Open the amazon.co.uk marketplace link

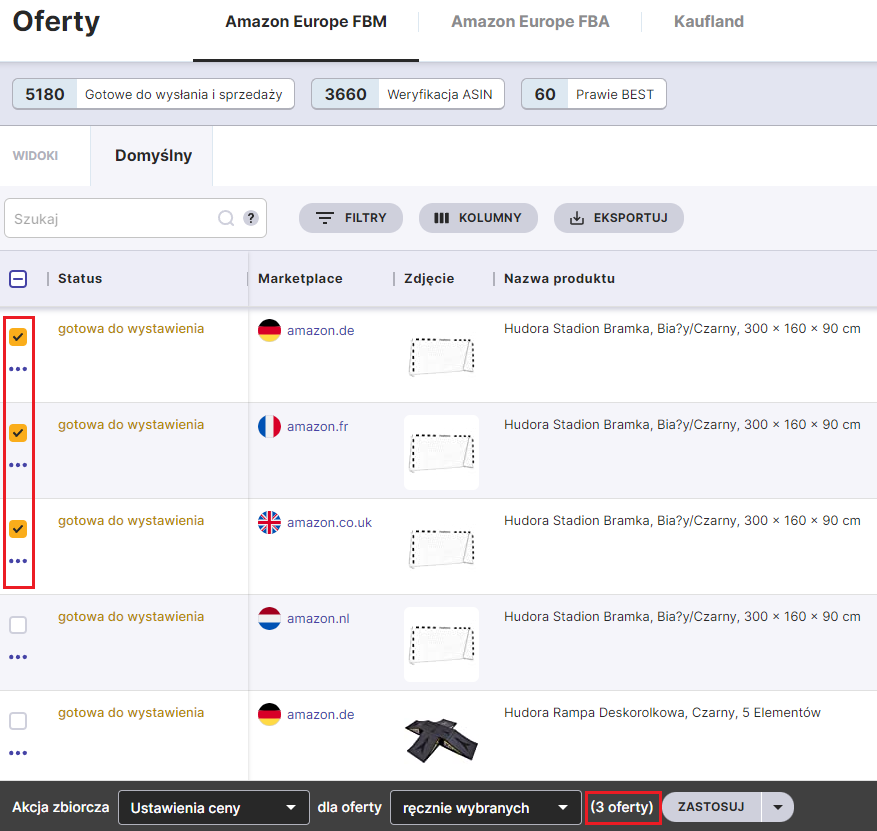[329, 522]
